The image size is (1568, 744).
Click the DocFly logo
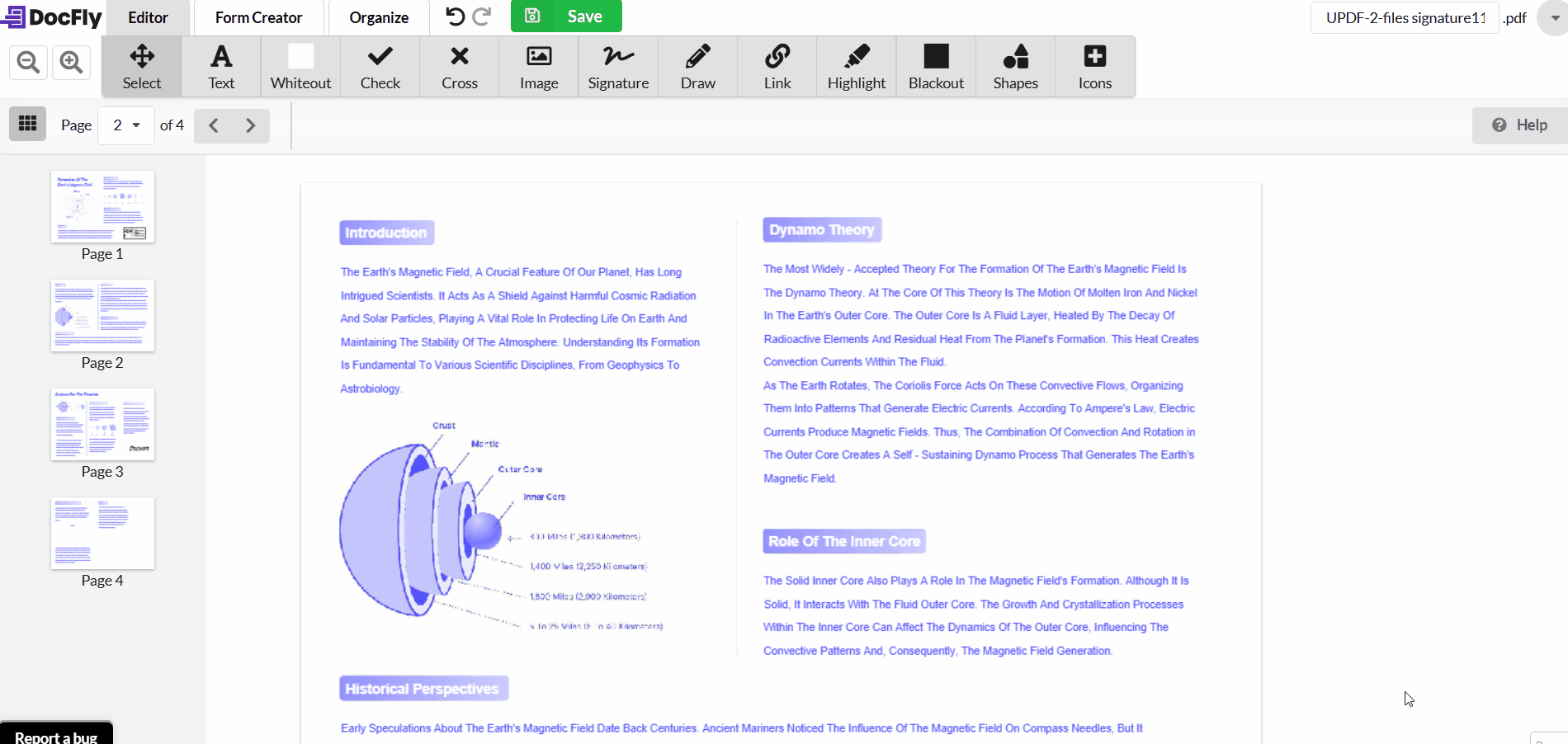click(x=51, y=16)
